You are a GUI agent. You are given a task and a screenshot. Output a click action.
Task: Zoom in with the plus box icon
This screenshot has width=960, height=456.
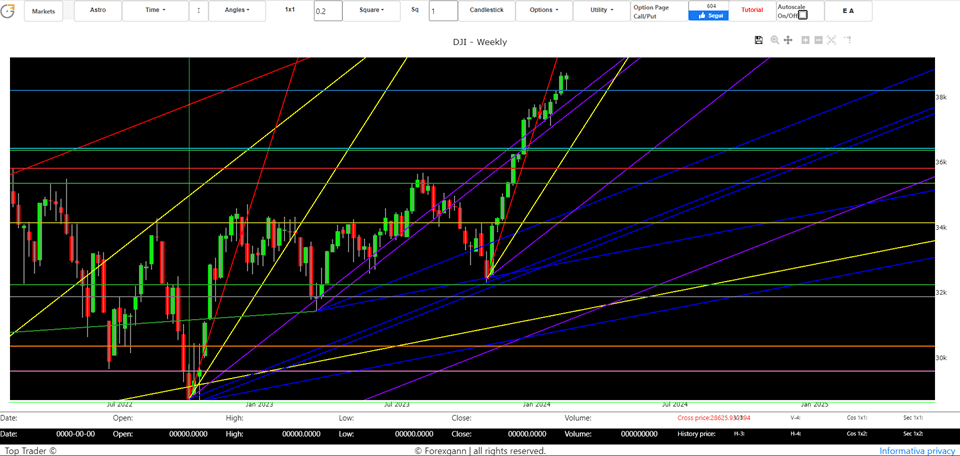point(805,40)
